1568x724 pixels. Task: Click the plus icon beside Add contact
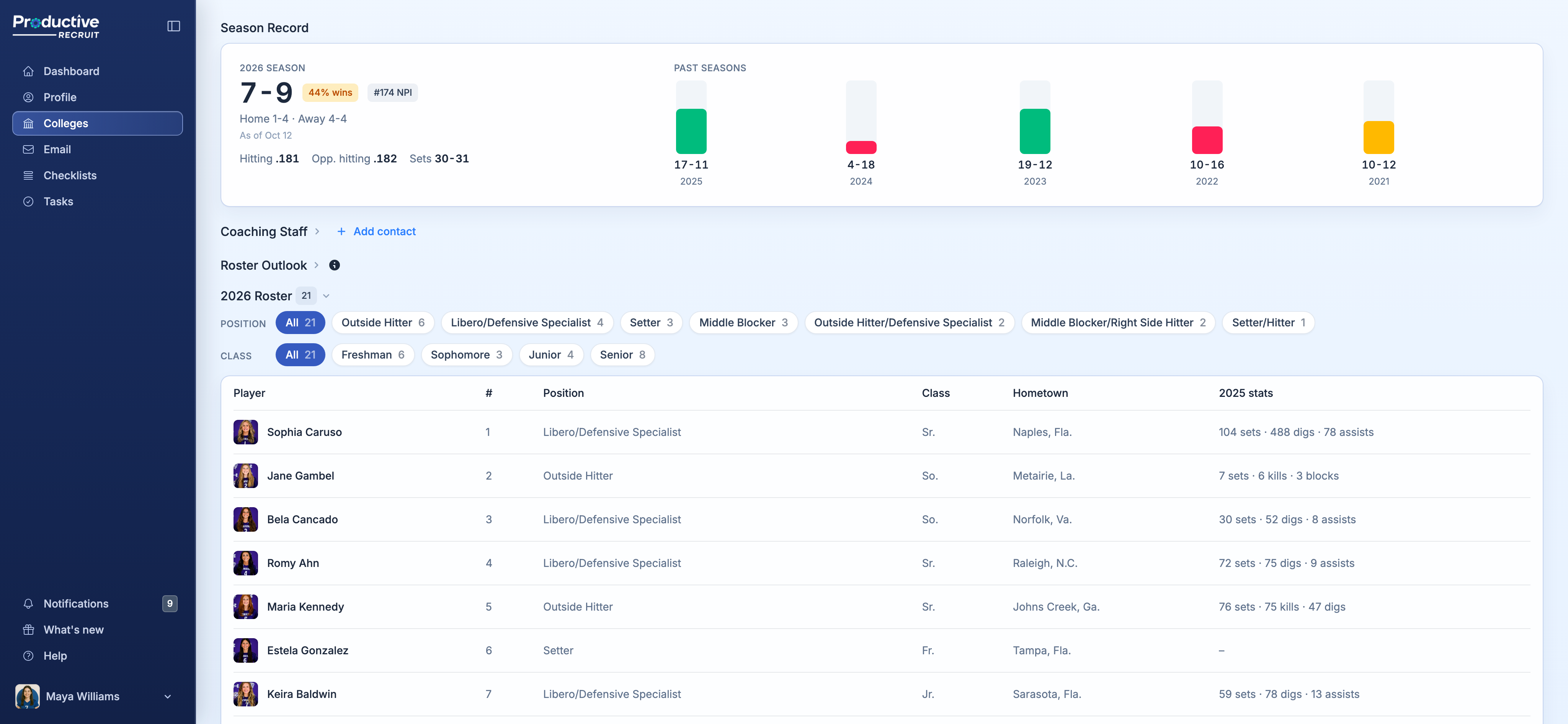[341, 231]
